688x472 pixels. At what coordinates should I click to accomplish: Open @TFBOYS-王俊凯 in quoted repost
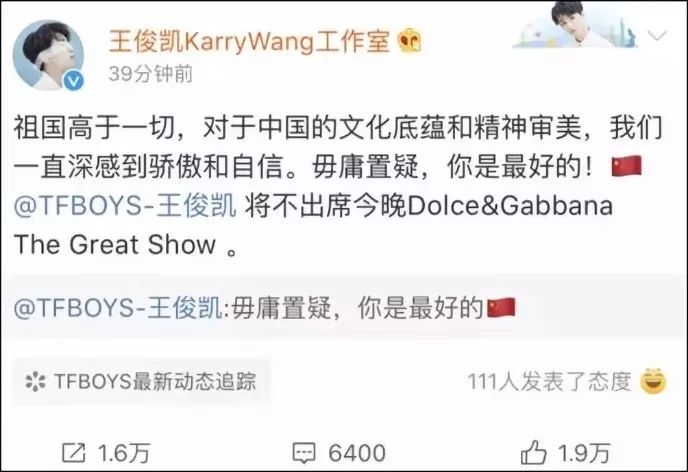(x=118, y=307)
